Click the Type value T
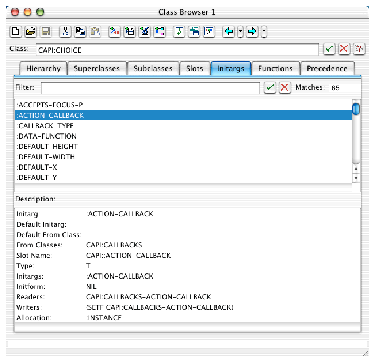 (88, 266)
